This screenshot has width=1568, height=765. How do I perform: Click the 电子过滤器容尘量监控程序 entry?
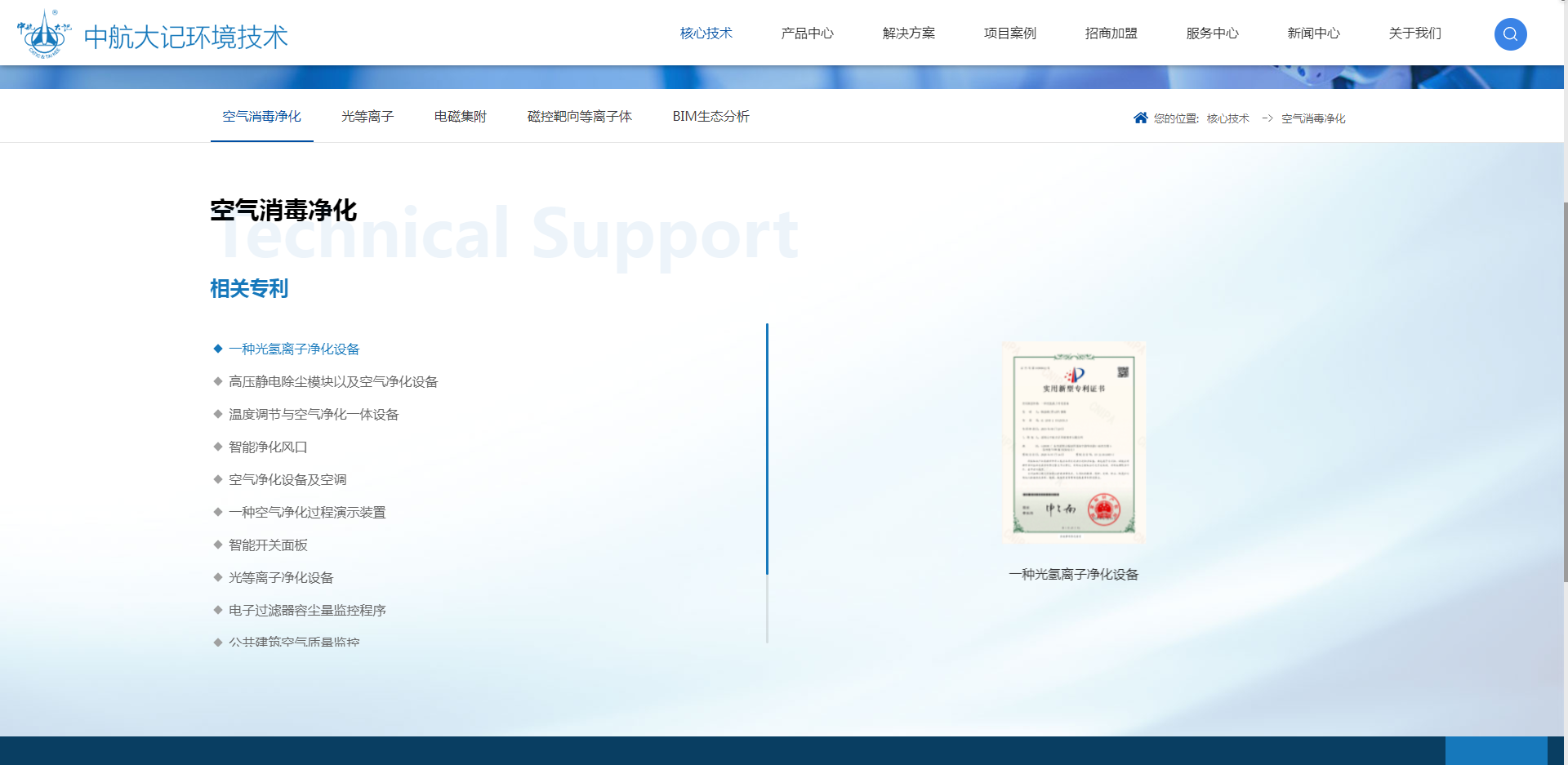pos(307,611)
